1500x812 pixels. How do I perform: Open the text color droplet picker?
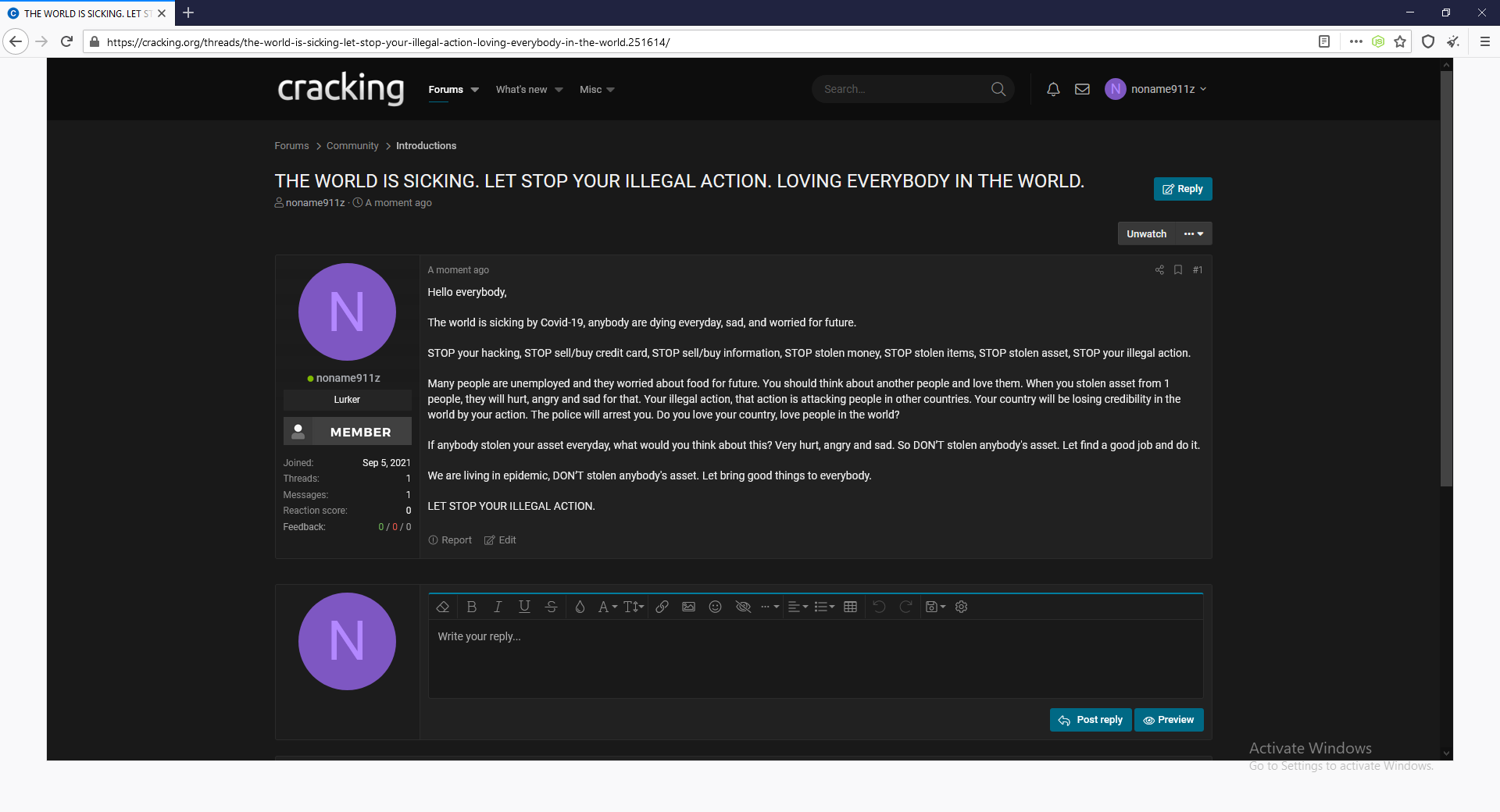click(580, 607)
